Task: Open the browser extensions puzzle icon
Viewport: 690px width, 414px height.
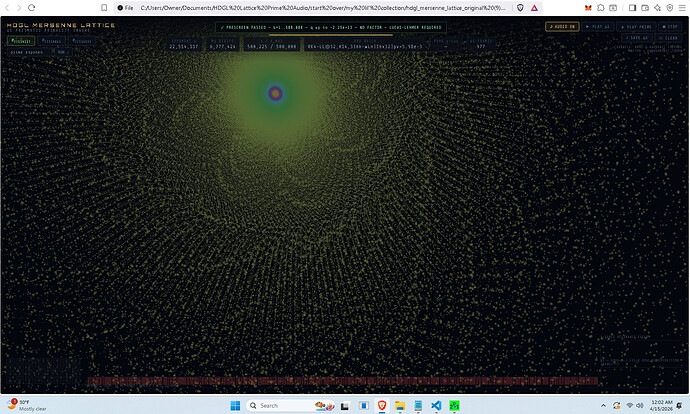Action: [x=602, y=7]
